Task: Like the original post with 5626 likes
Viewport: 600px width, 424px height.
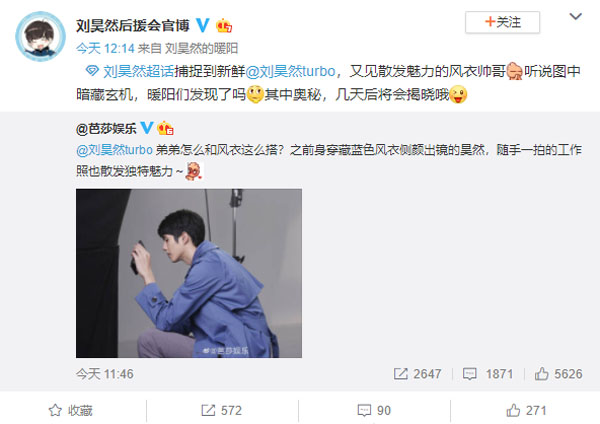Action: (x=558, y=374)
